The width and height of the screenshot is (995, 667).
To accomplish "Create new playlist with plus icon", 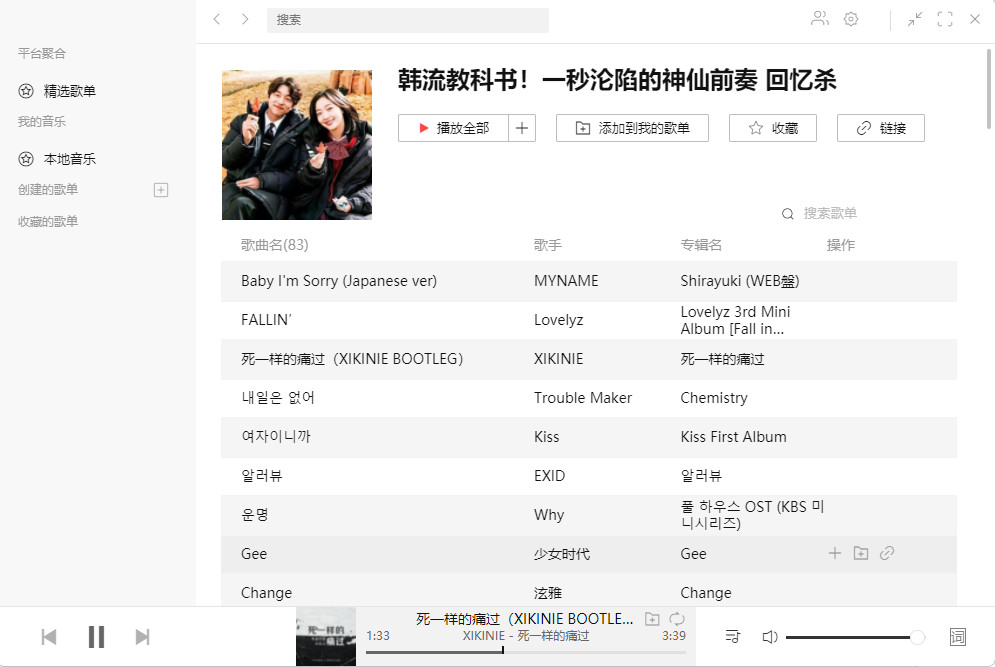I will [x=161, y=190].
